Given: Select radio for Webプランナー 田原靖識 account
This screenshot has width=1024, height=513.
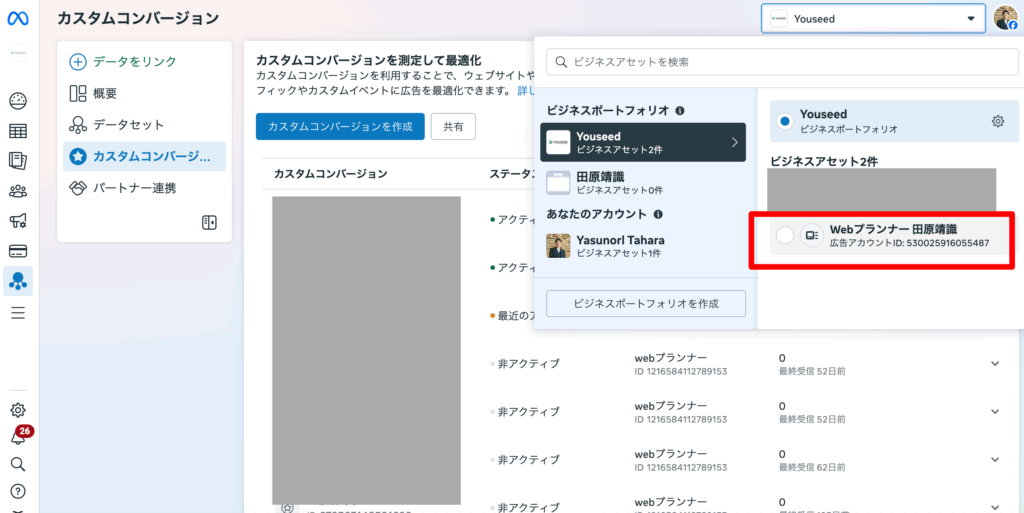Looking at the screenshot, I should pos(784,236).
